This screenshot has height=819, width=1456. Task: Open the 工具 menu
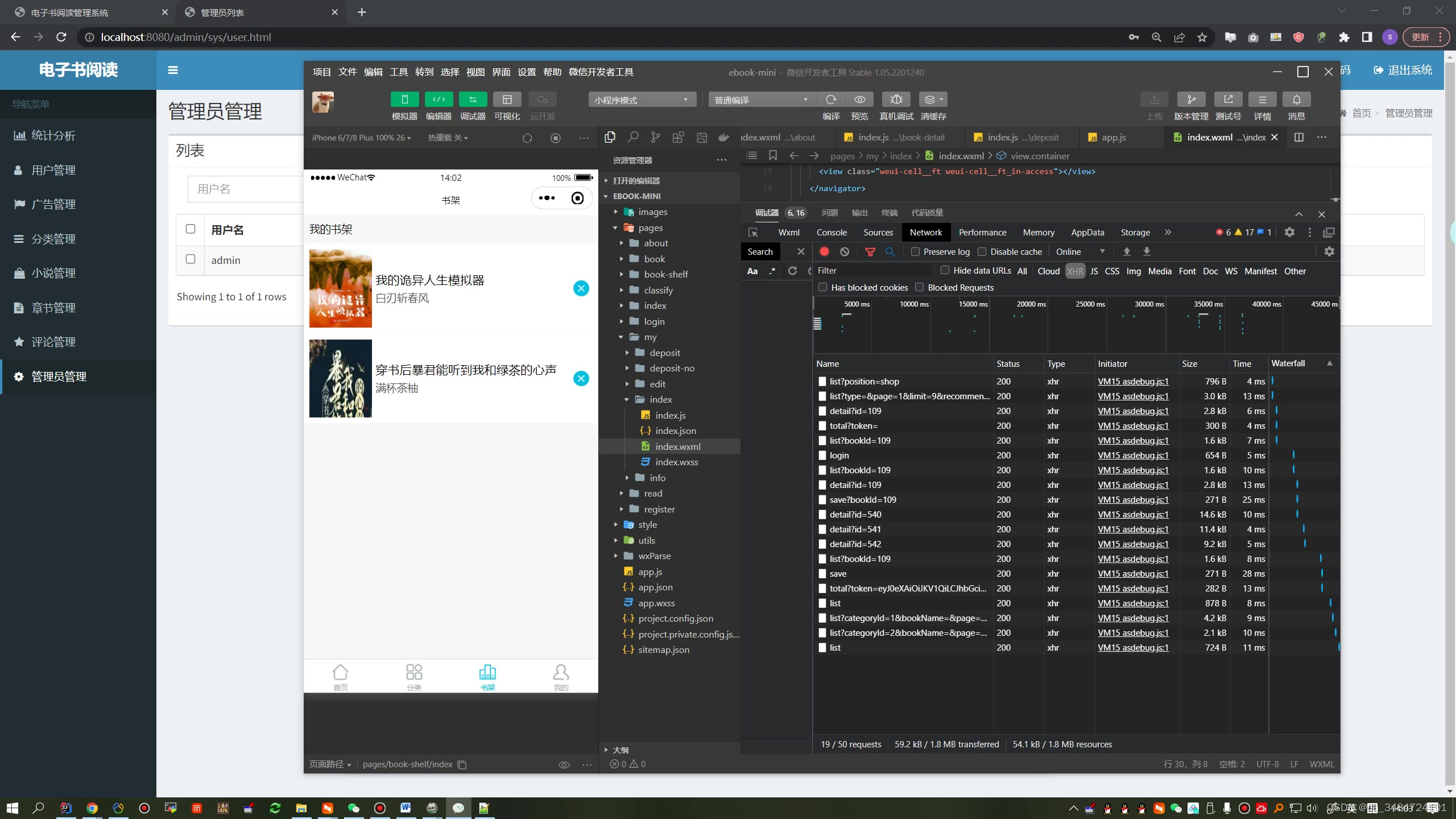coord(398,72)
